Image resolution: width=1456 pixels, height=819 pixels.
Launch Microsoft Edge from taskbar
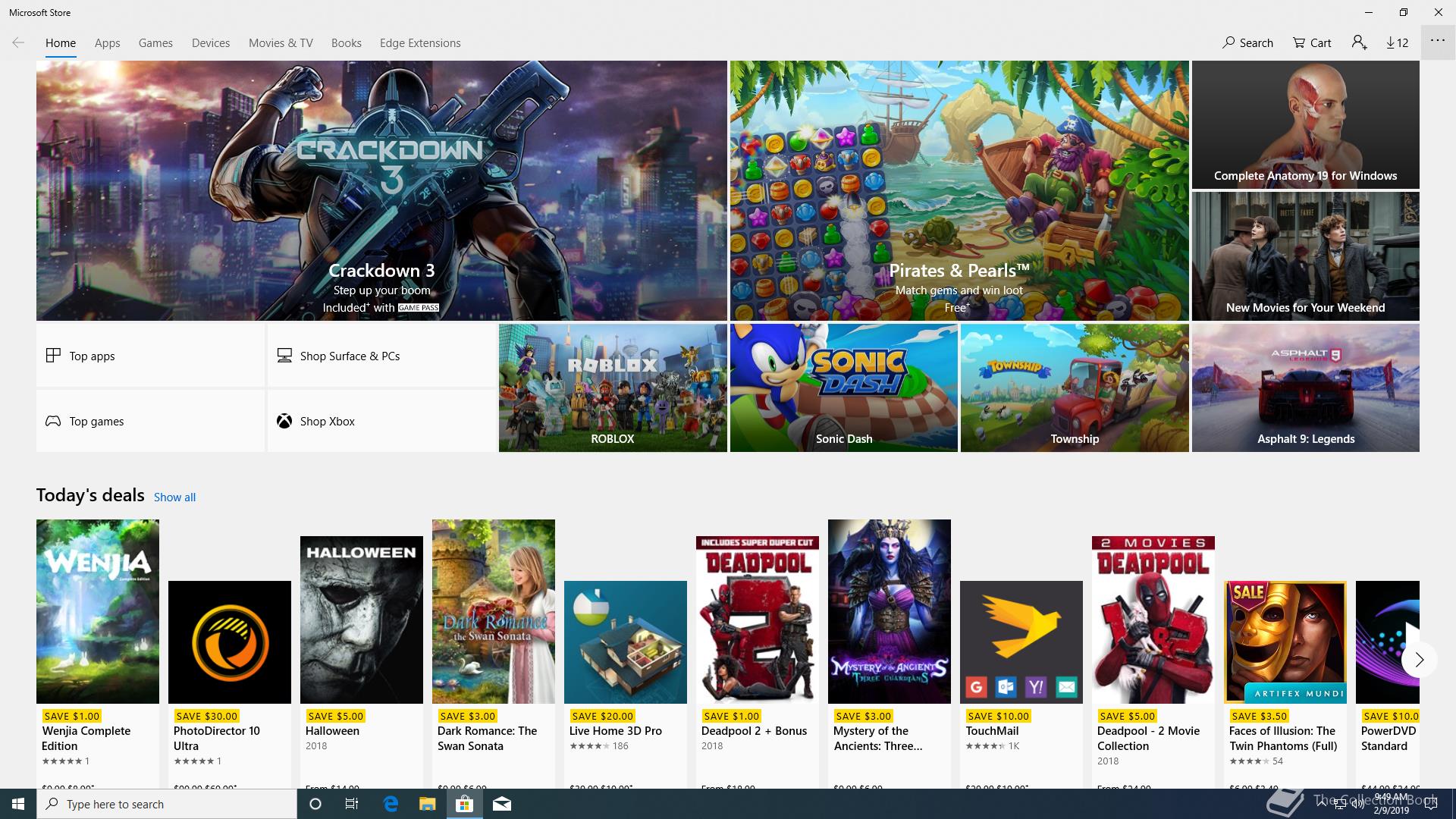click(391, 804)
